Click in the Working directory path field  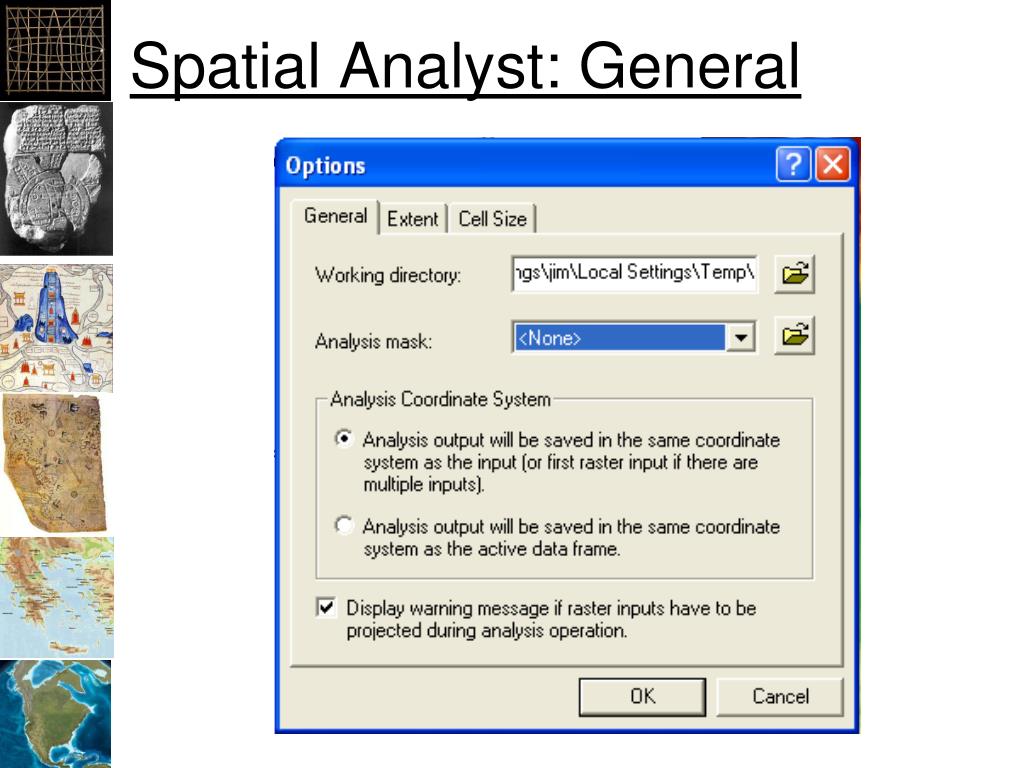coord(634,273)
